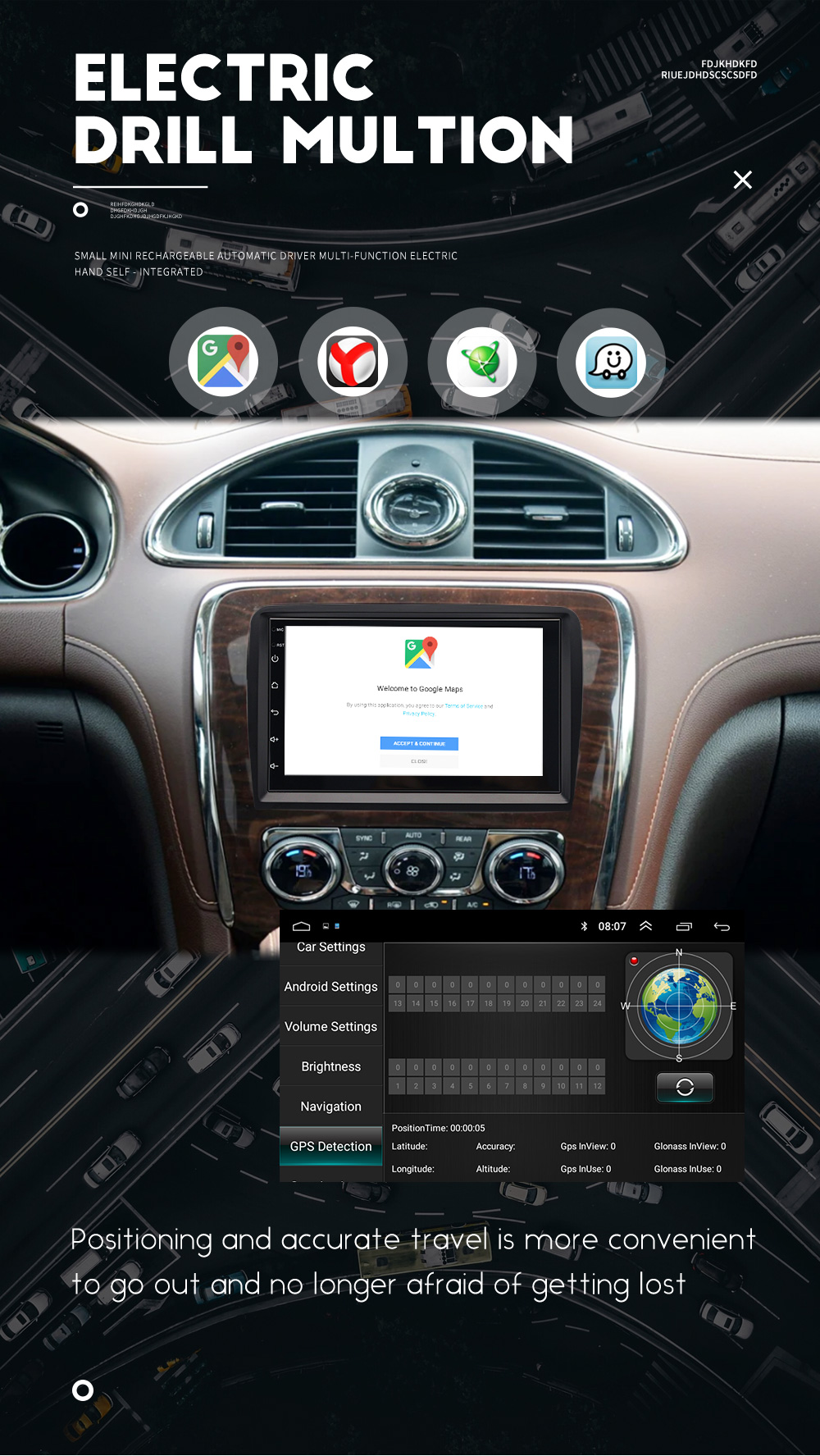The width and height of the screenshot is (820, 1456).
Task: Tap the back arrow in the settings status bar
Action: (x=722, y=926)
